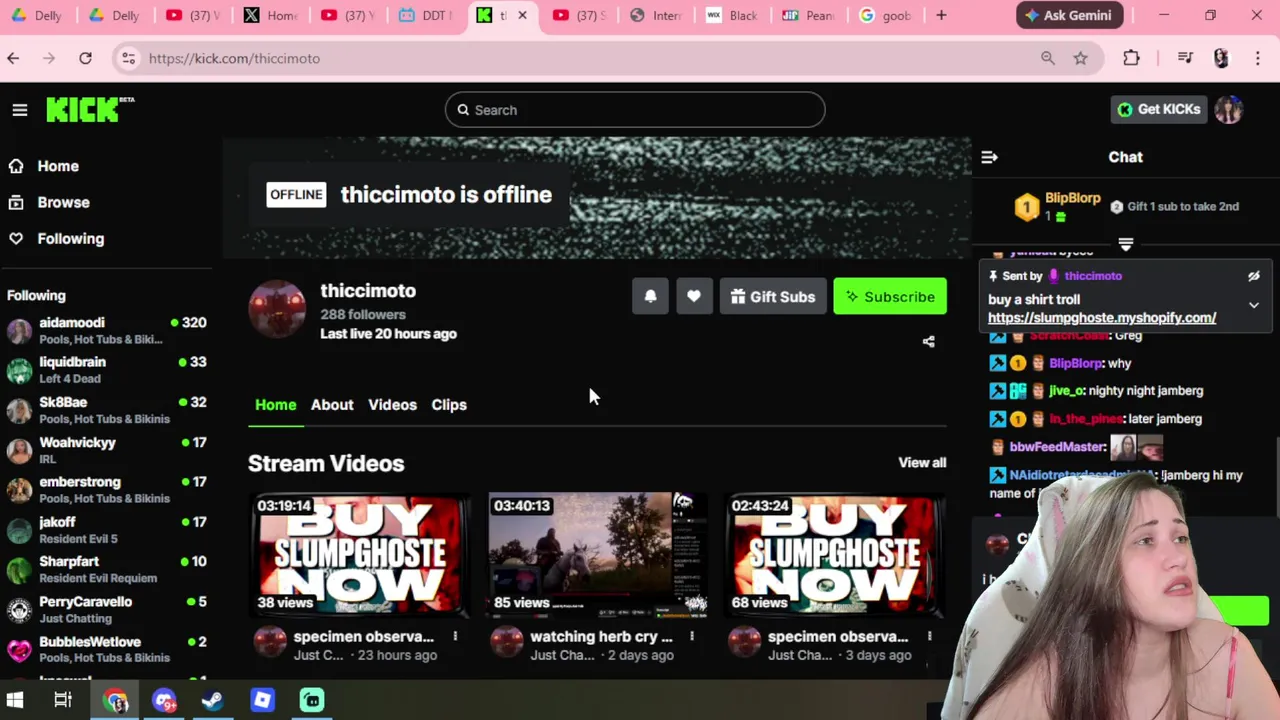Viewport: 1280px width, 720px height.
Task: Open Sharpfart followed channel
Action: [x=106, y=570]
